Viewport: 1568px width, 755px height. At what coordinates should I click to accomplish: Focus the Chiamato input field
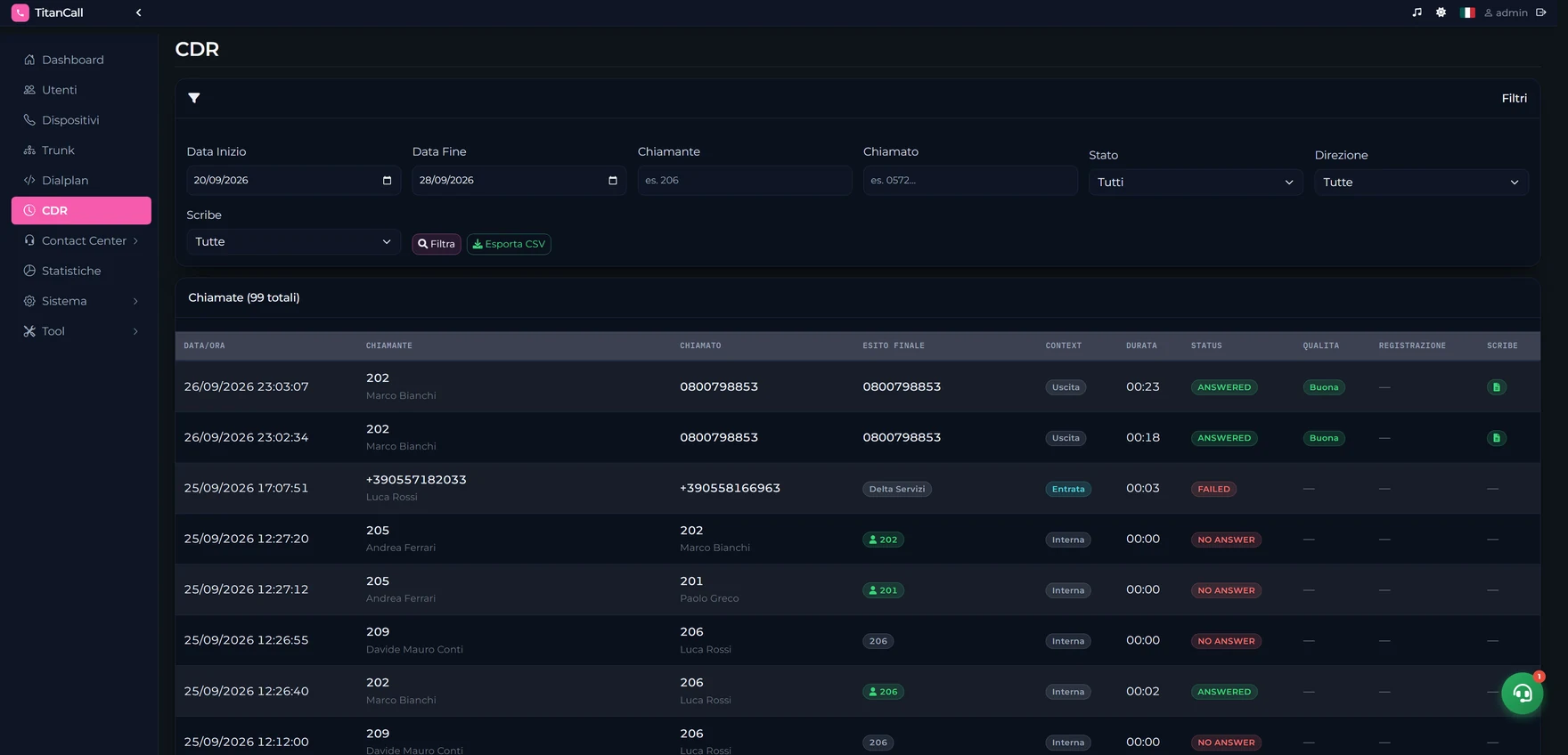(x=970, y=181)
